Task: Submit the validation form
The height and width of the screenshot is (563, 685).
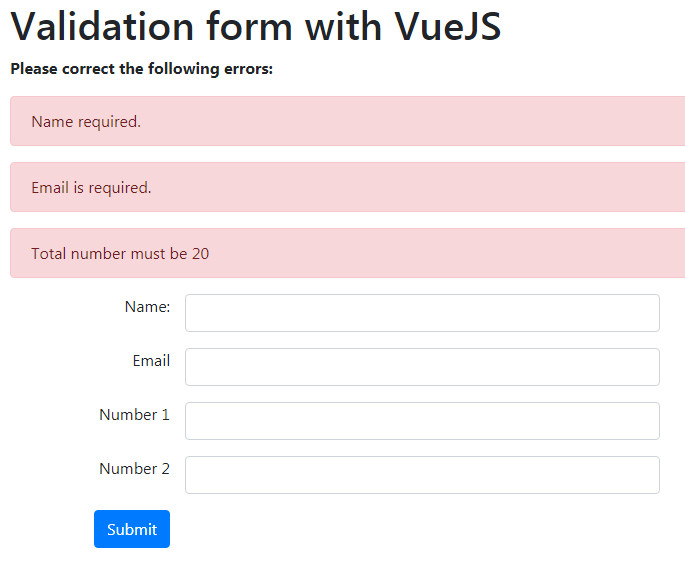Action: [131, 528]
